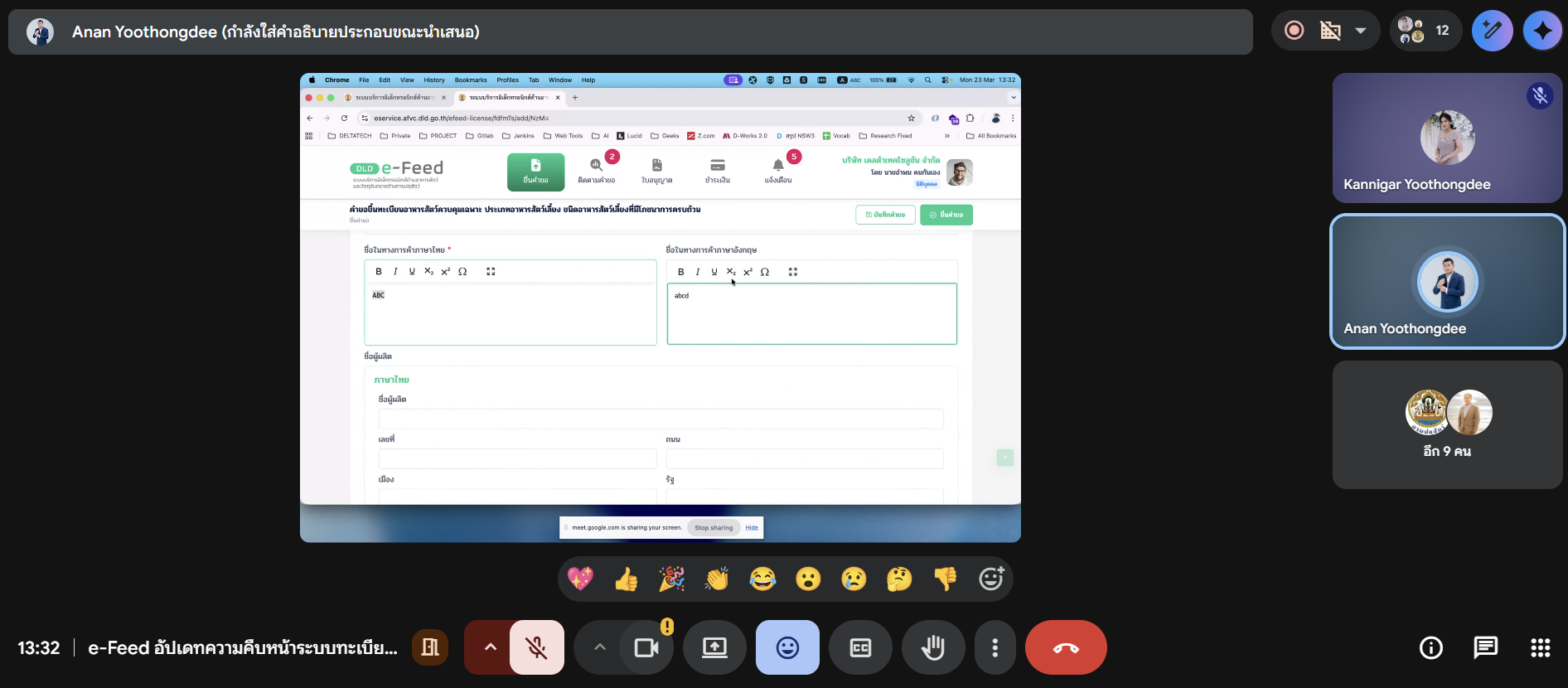The height and width of the screenshot is (688, 1568).
Task: Expand audio settings chevron
Action: [490, 647]
